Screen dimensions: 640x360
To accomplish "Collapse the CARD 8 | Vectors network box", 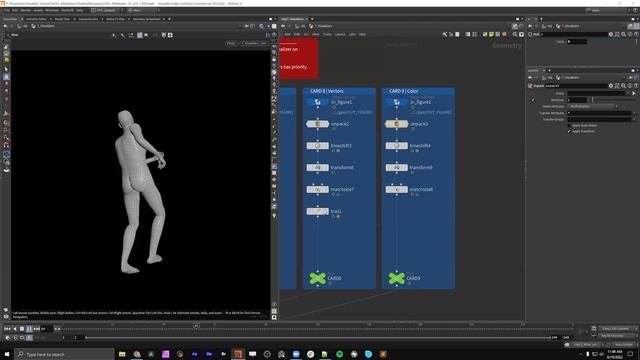I will click(x=307, y=91).
